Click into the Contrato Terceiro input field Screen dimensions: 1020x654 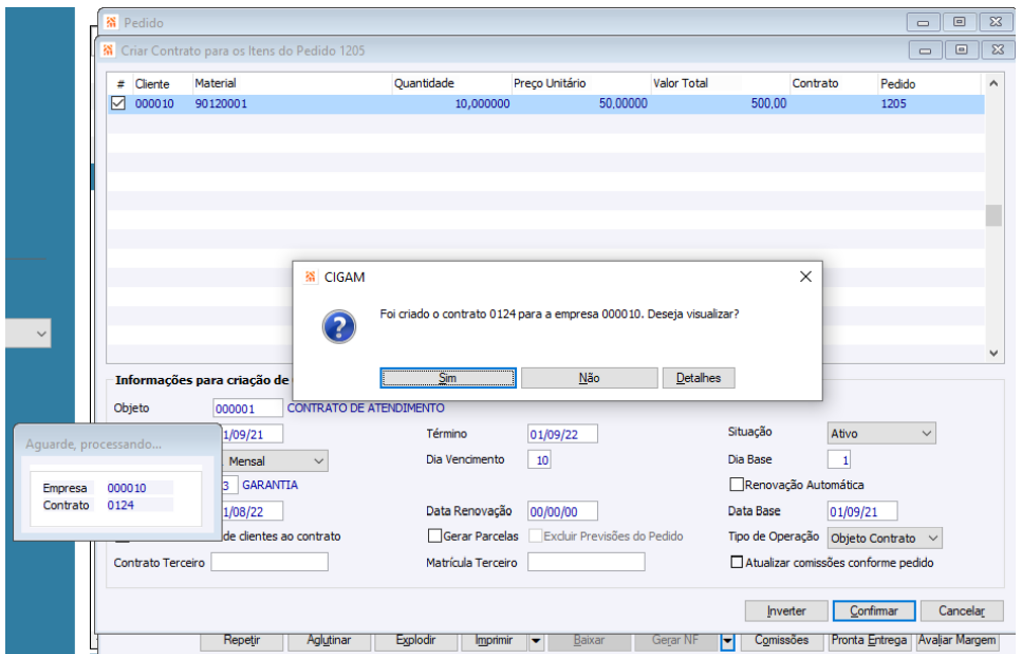269,562
